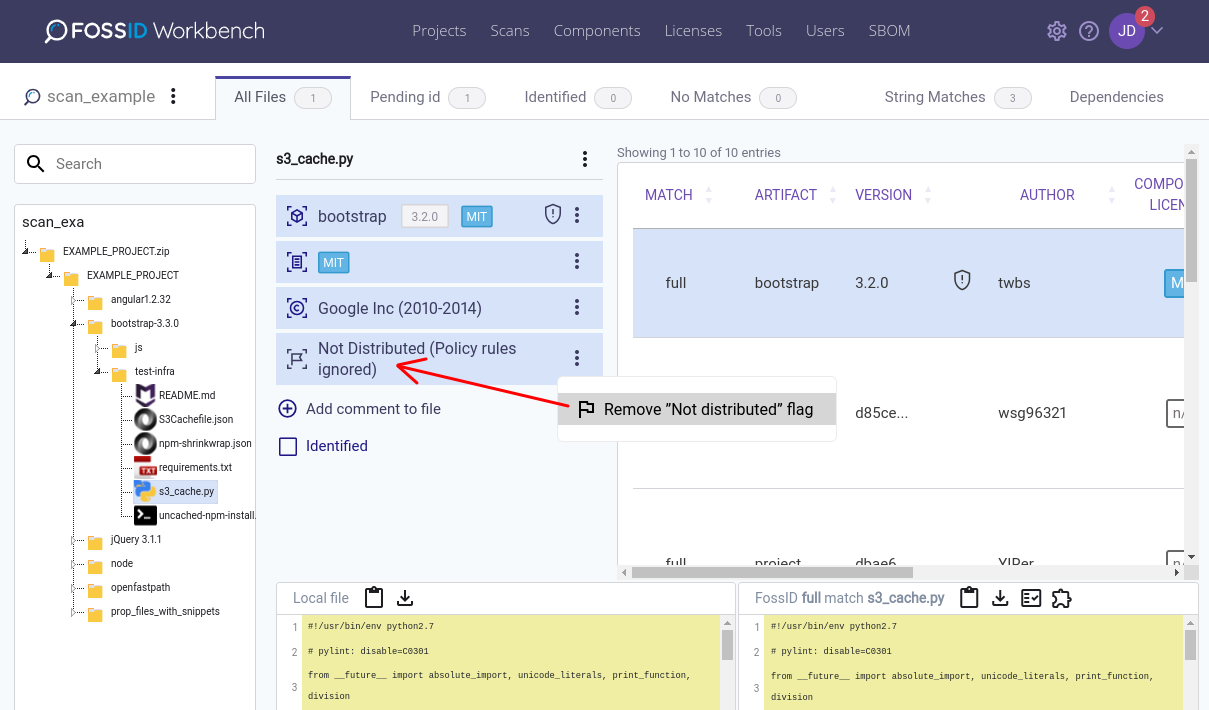Screen dimensions: 1209x710
Task: Click the puzzle piece icon in match panel
Action: pyautogui.click(x=1062, y=598)
